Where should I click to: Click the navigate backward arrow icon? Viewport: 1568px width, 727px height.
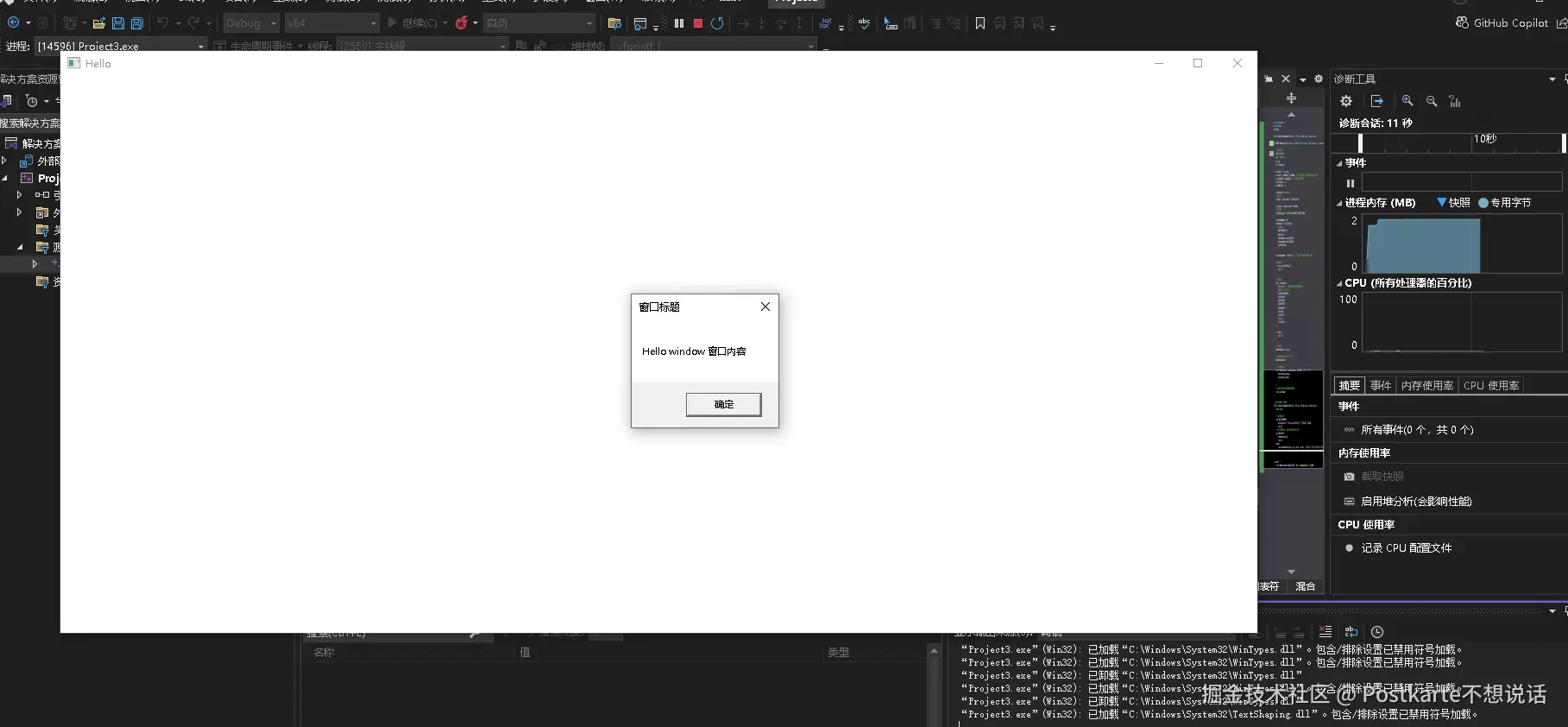click(14, 23)
